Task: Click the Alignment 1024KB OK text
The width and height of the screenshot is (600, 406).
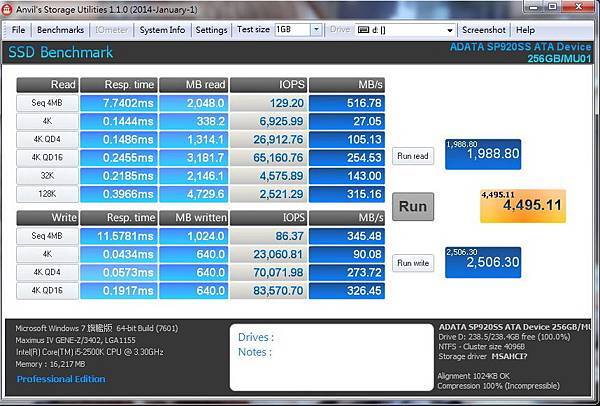Action: 474,376
